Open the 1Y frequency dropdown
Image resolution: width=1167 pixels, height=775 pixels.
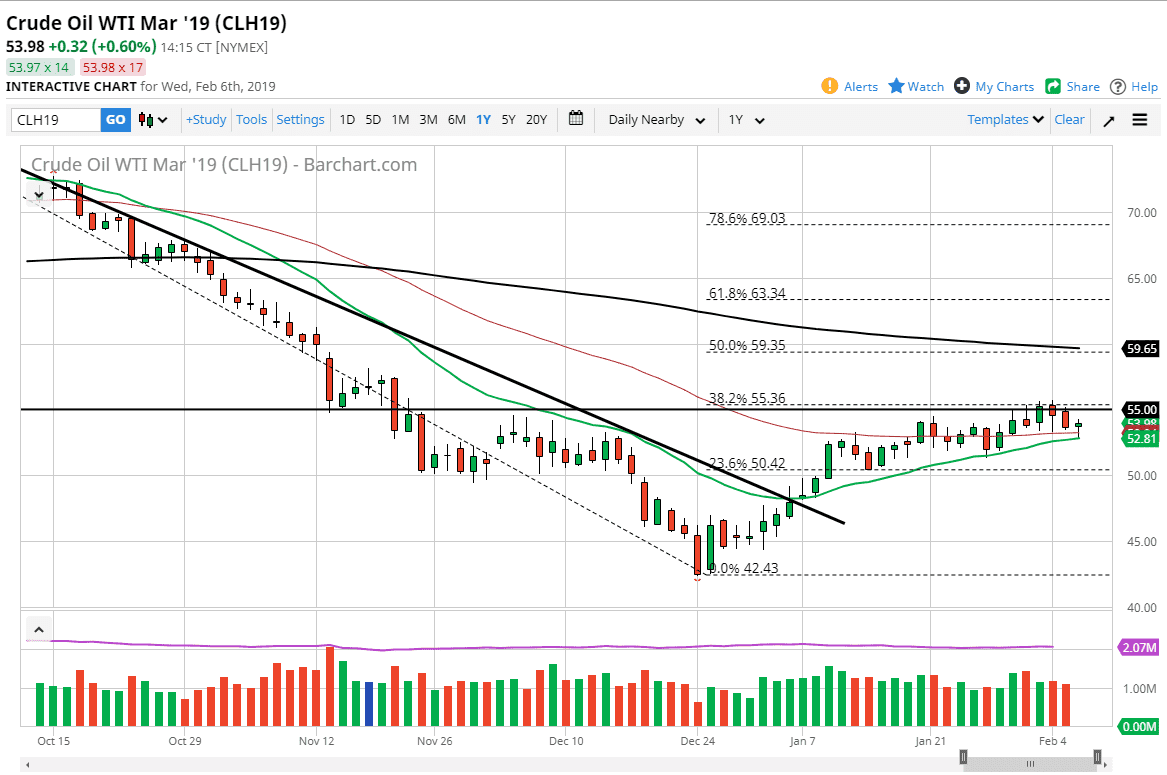tap(748, 119)
